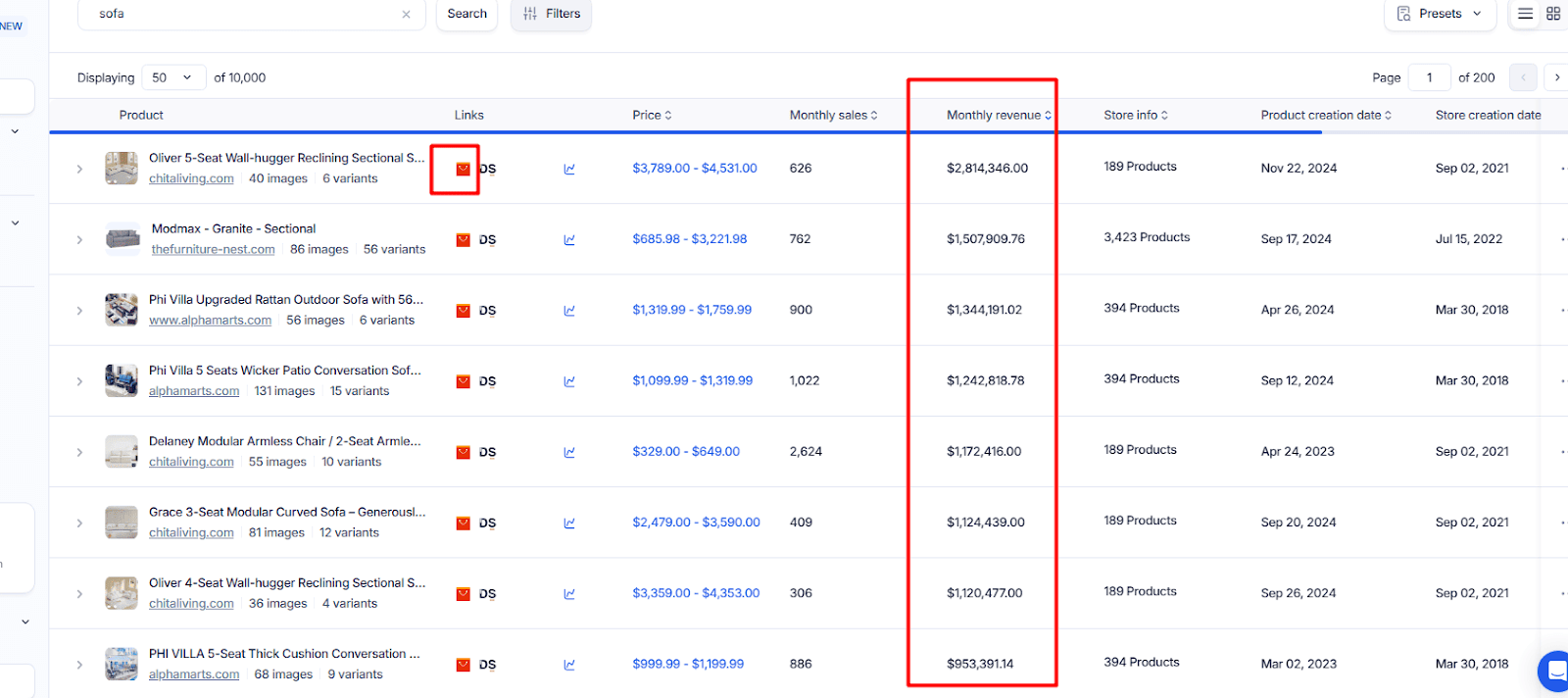Open the Presets dropdown
Screen dimensions: 1568x698
1440,14
